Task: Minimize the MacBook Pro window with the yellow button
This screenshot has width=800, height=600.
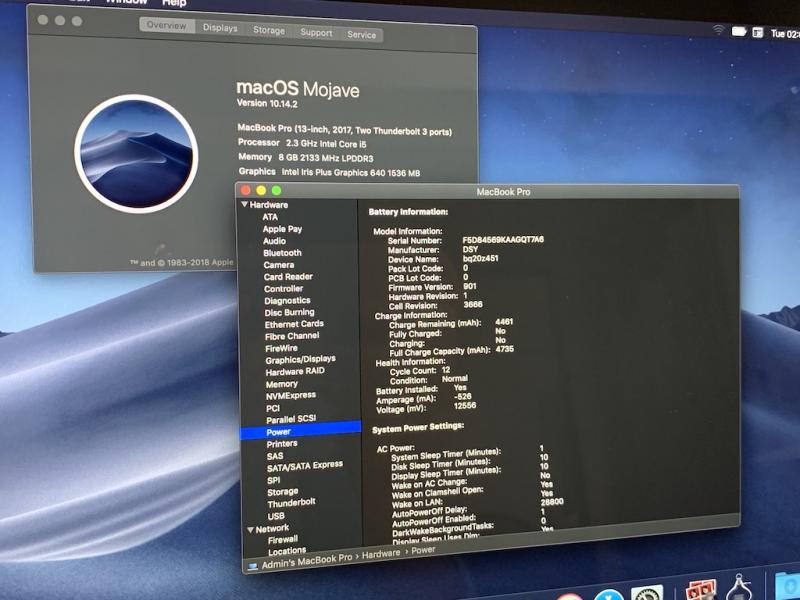Action: 261,190
